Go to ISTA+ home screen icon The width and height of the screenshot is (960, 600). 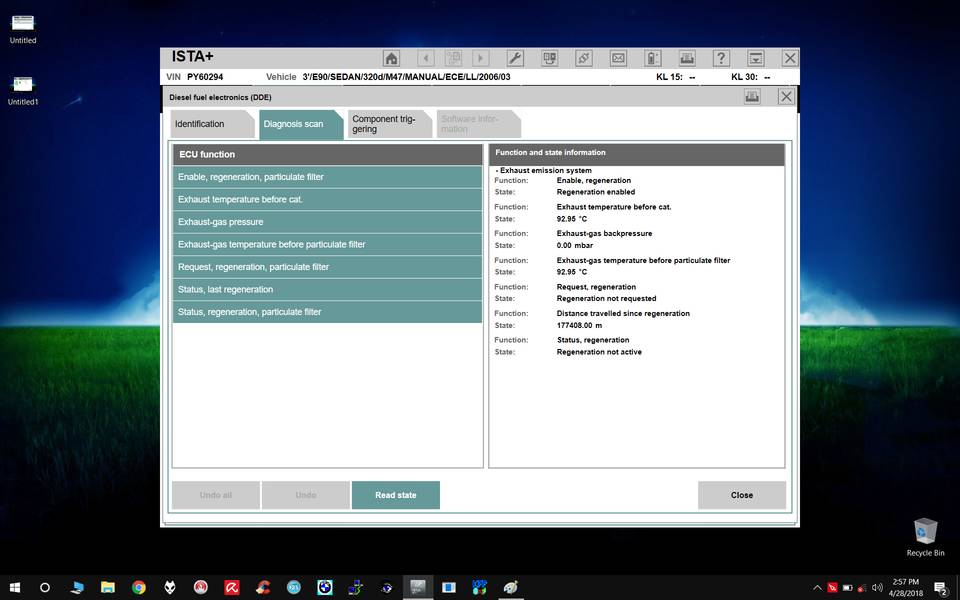tap(391, 58)
